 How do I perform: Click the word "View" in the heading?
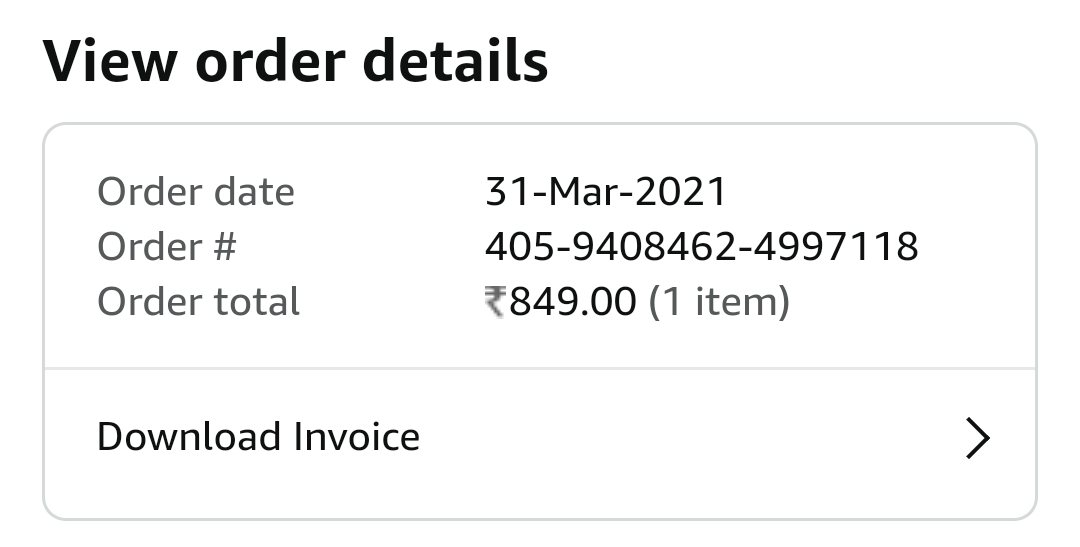point(109,61)
